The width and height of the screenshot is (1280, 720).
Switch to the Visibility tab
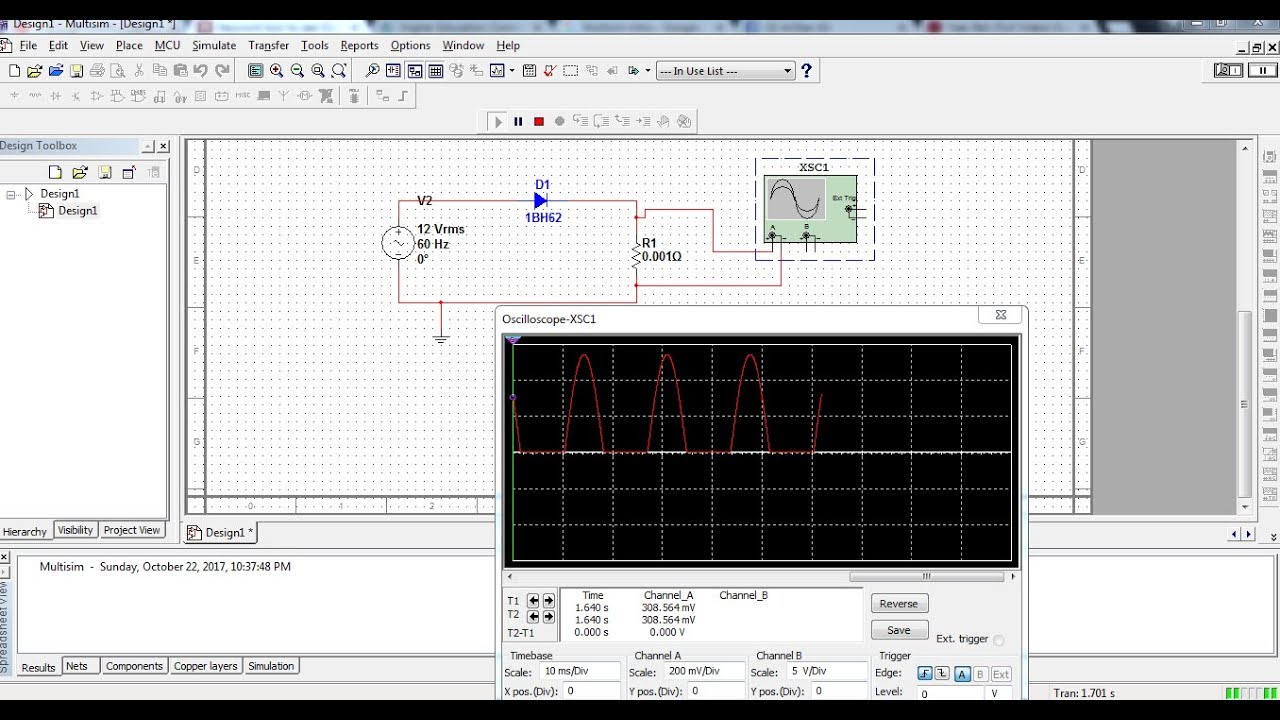coord(75,530)
